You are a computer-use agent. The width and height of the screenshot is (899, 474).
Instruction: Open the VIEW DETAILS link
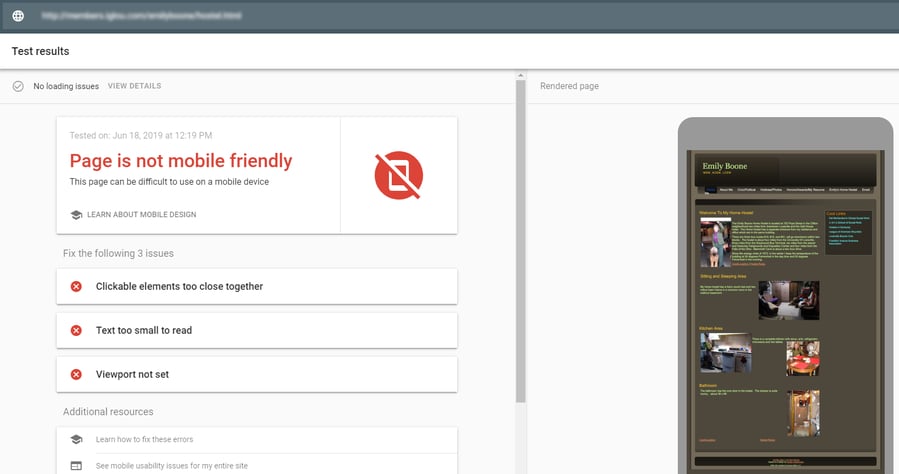tap(134, 86)
